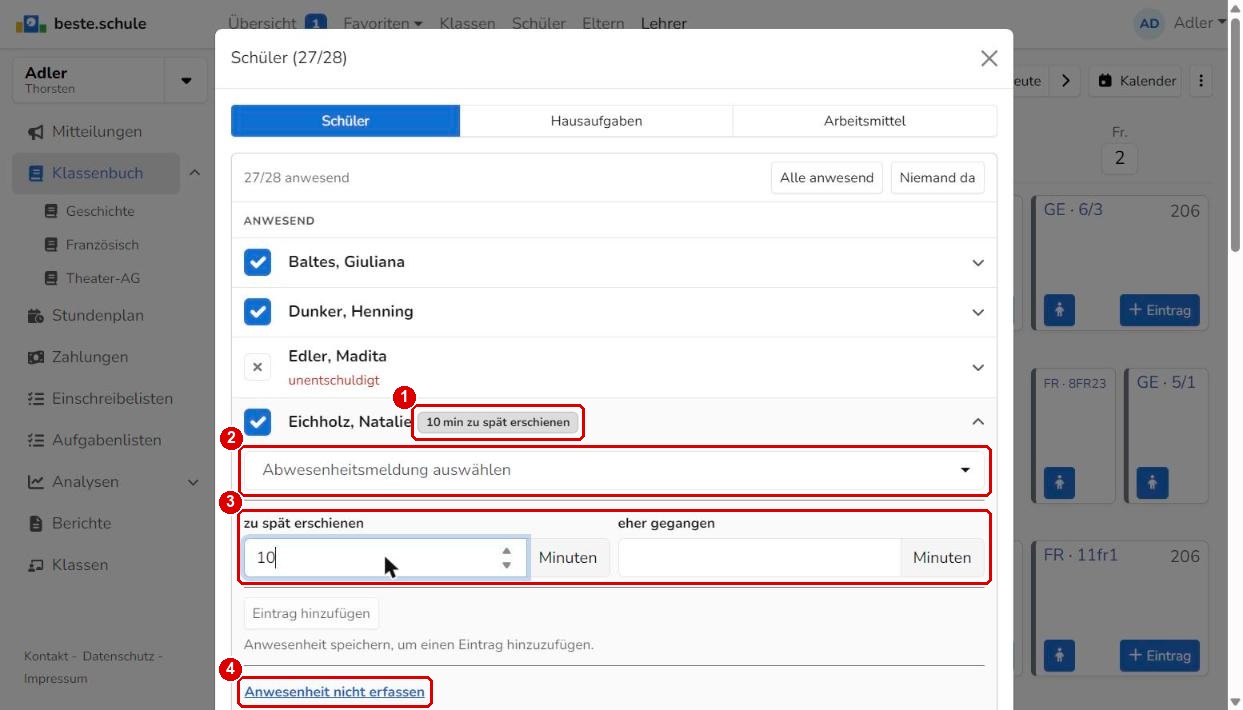1243x710 pixels.
Task: Switch to the Hausaufgaben tab
Action: coord(596,121)
